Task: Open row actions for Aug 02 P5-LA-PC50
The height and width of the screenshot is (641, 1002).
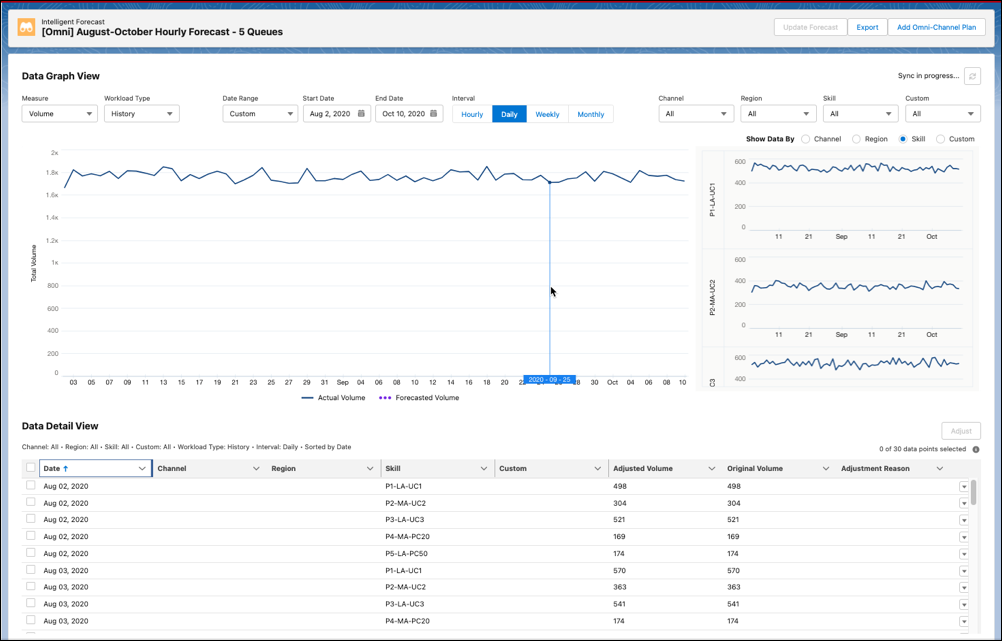Action: pyautogui.click(x=964, y=554)
